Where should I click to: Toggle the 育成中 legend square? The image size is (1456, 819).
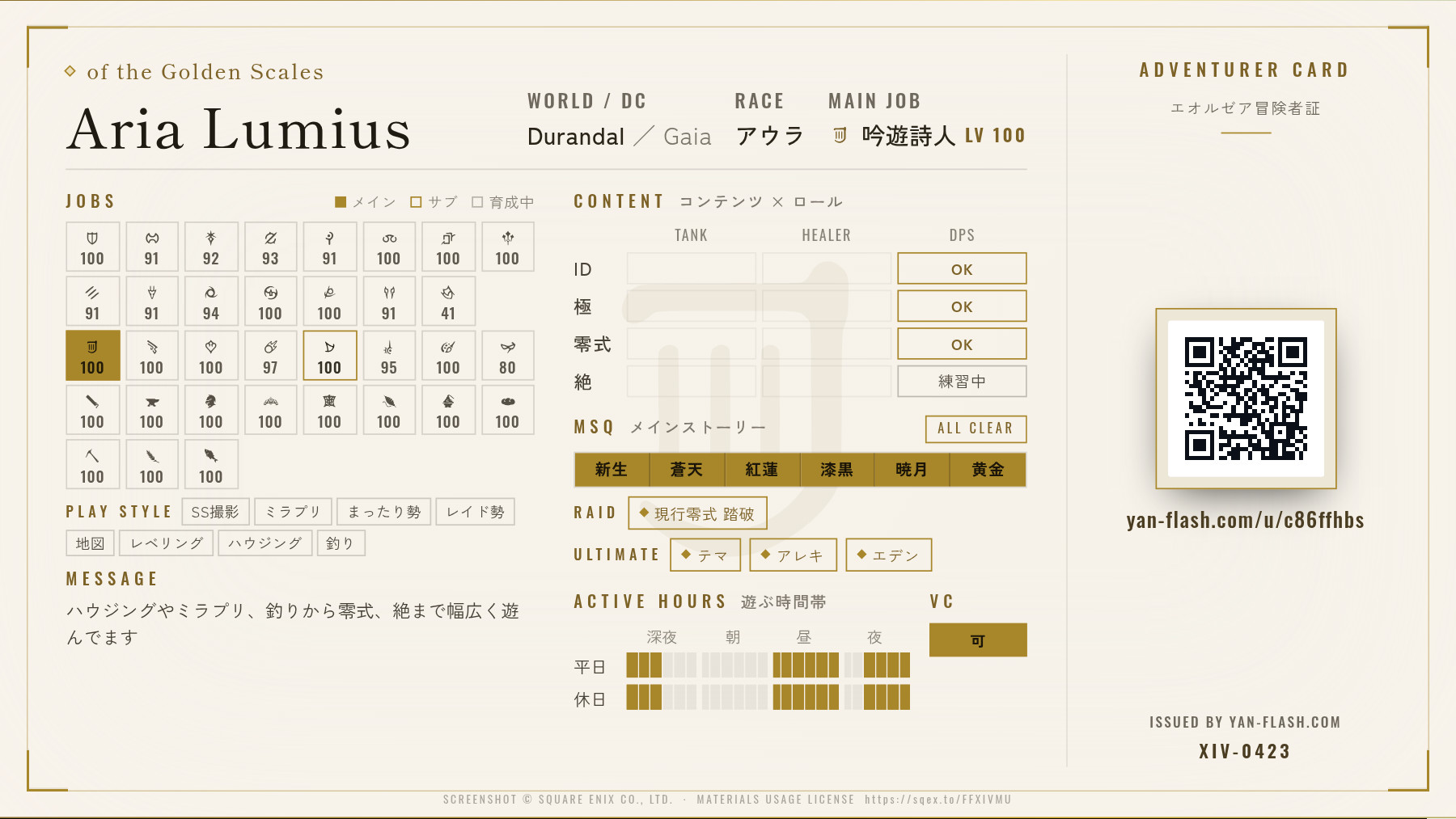[x=477, y=202]
